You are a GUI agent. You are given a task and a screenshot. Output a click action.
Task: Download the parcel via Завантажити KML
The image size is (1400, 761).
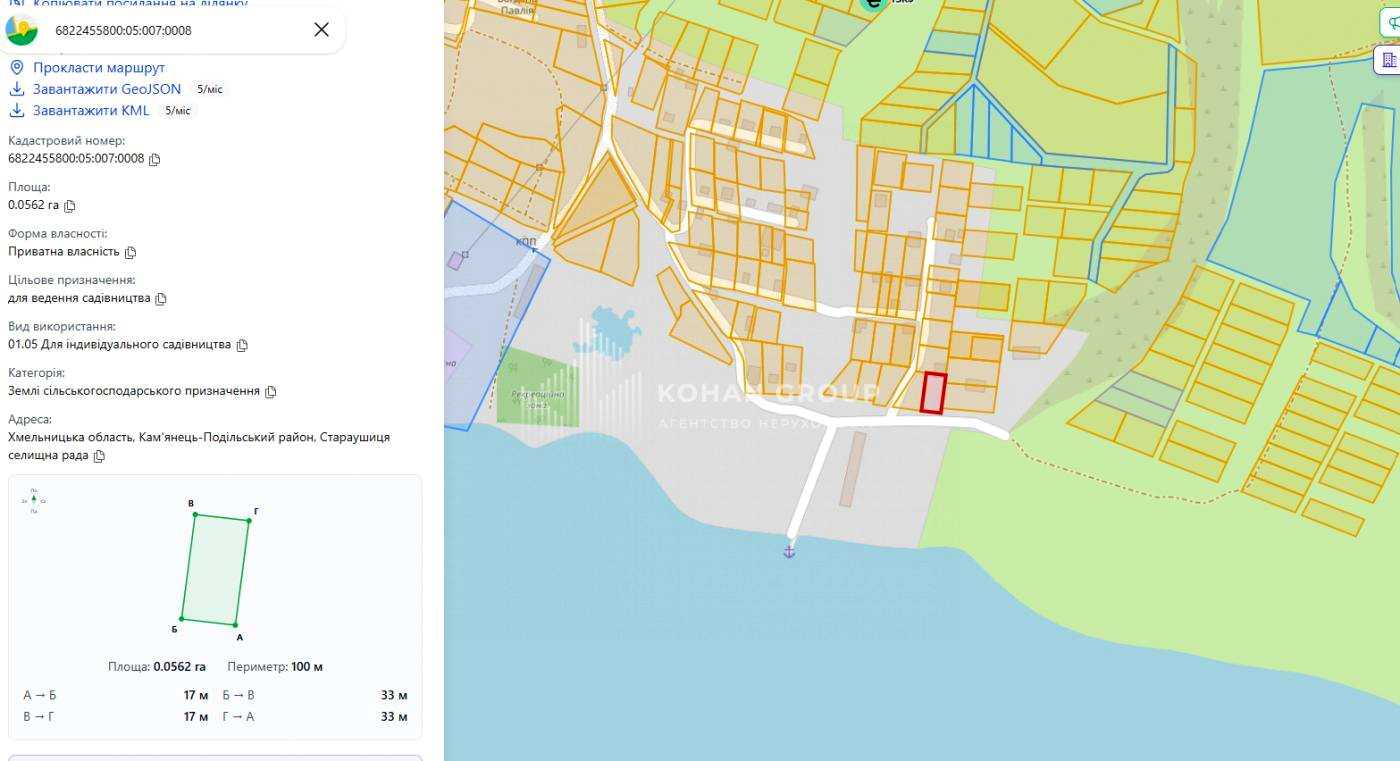(91, 110)
